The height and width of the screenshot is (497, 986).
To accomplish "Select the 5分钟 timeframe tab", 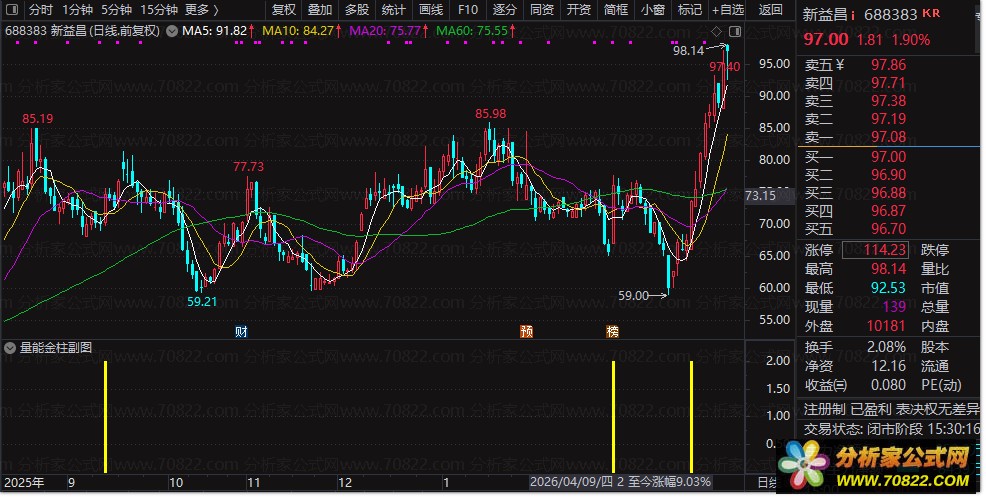I will coord(117,10).
